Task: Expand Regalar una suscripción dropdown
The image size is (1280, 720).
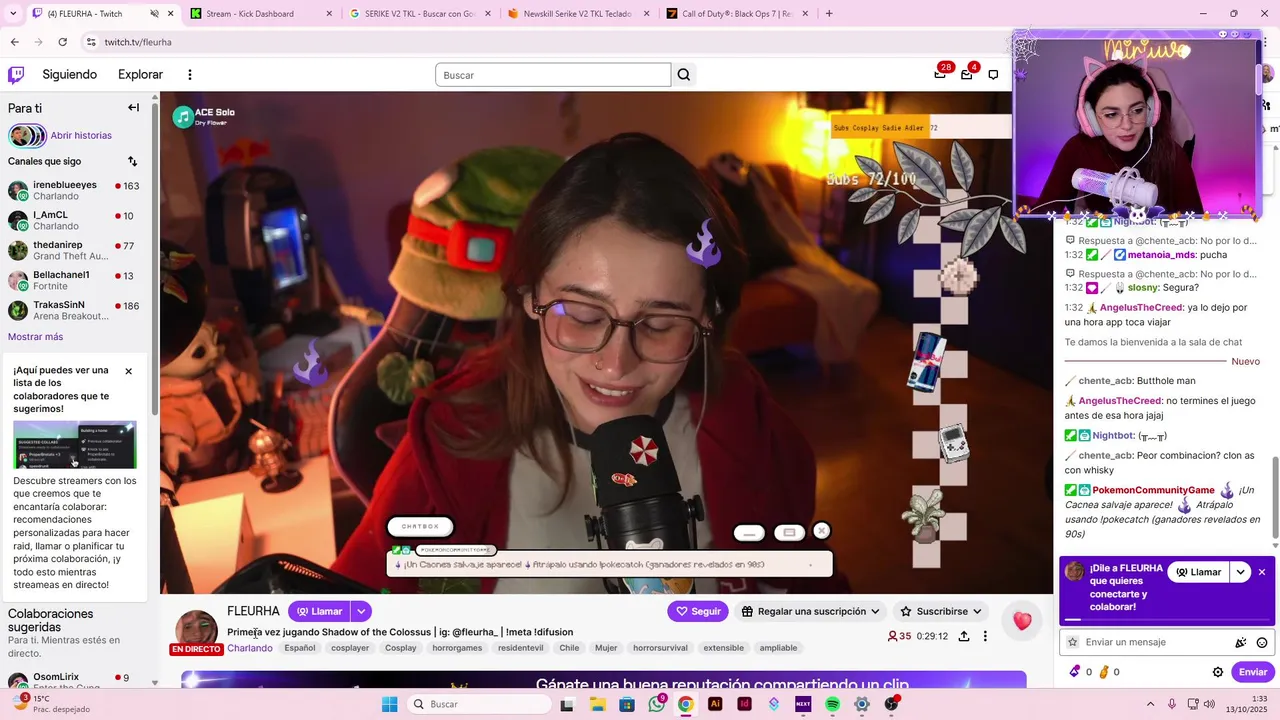Action: [875, 611]
